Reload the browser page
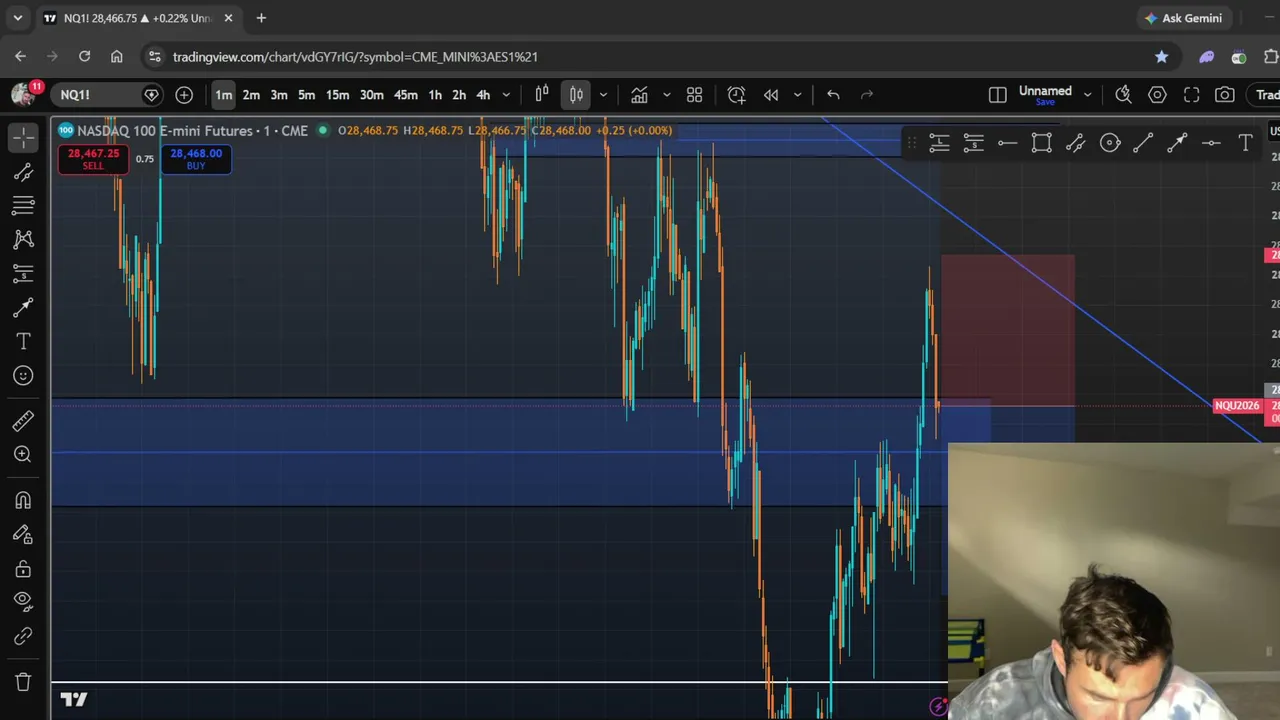This screenshot has width=1280, height=720. (84, 57)
